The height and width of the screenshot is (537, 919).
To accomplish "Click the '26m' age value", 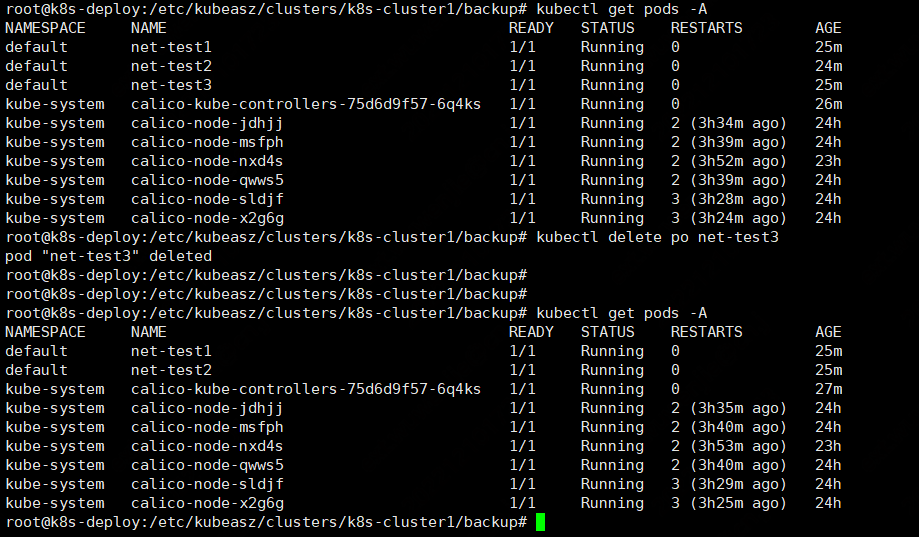I will (828, 104).
